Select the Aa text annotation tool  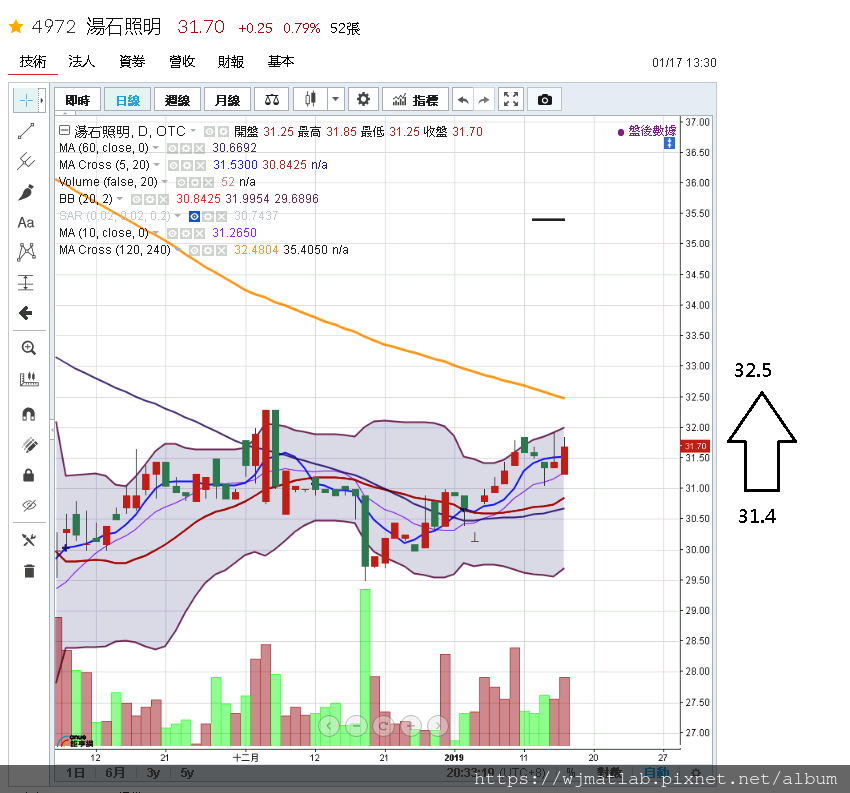pos(26,222)
